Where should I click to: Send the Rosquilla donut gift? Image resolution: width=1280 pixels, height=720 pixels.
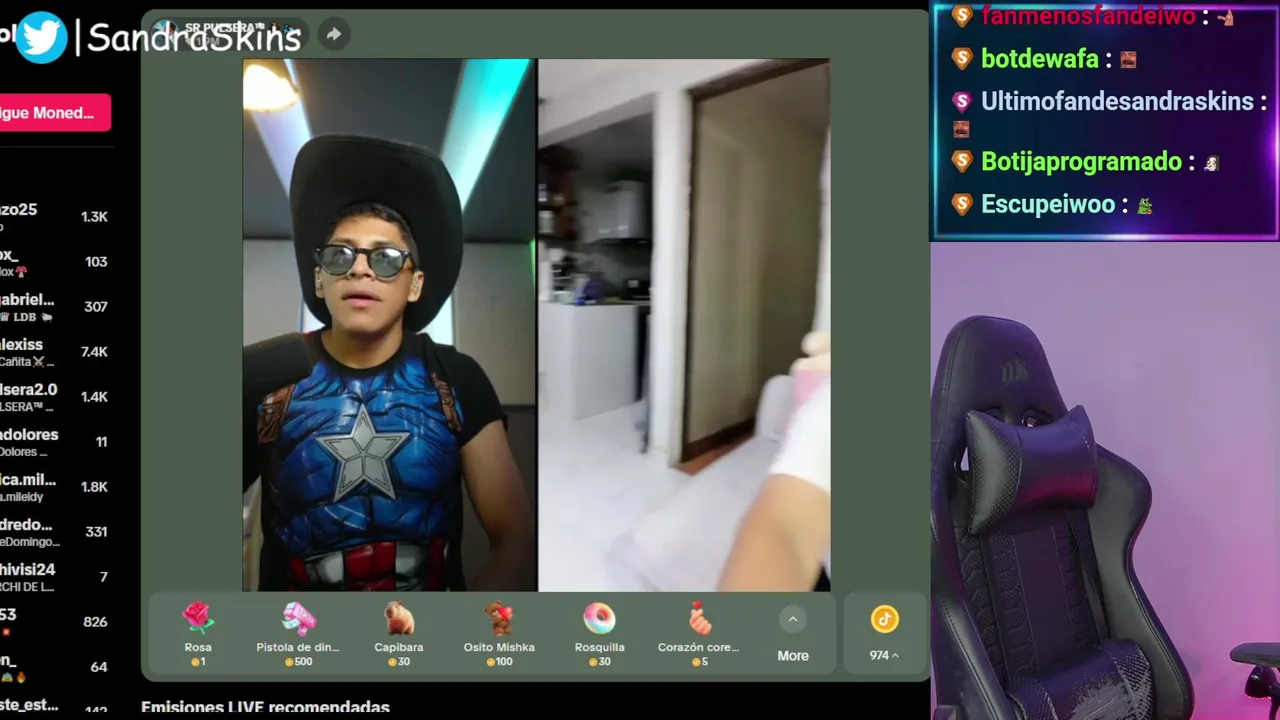click(x=599, y=634)
